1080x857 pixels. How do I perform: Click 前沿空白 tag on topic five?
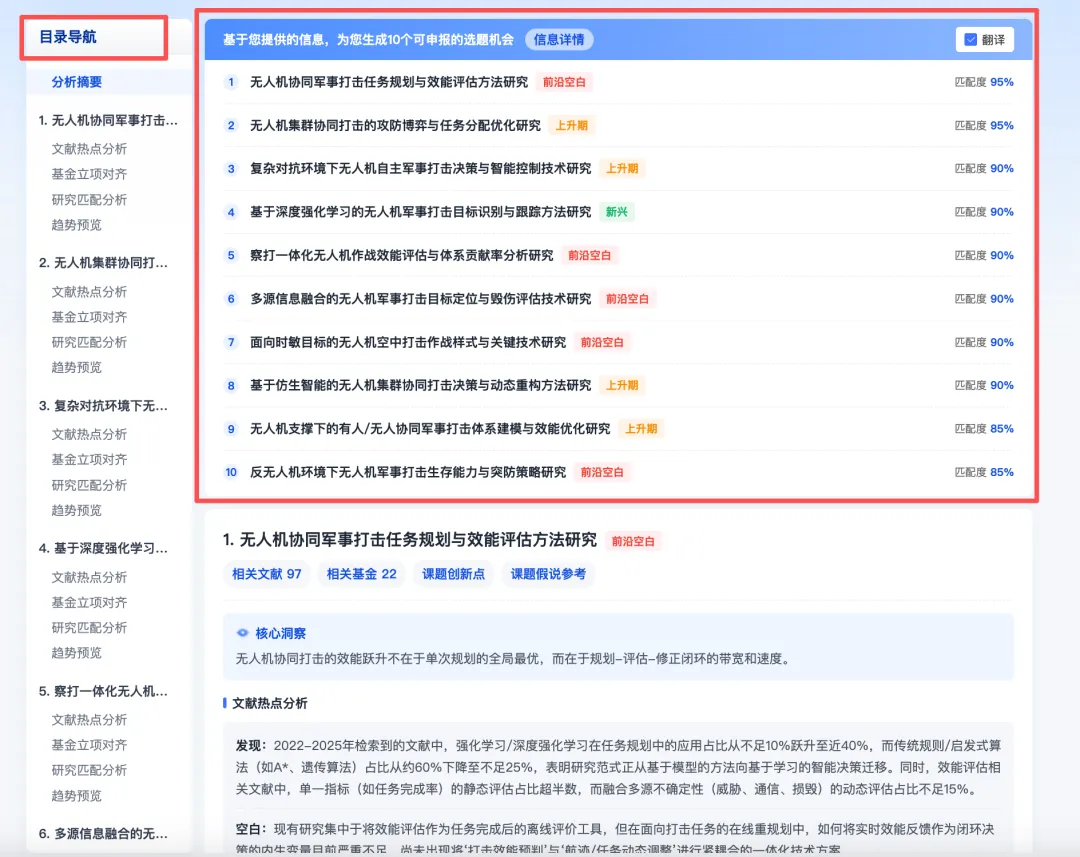pos(589,256)
